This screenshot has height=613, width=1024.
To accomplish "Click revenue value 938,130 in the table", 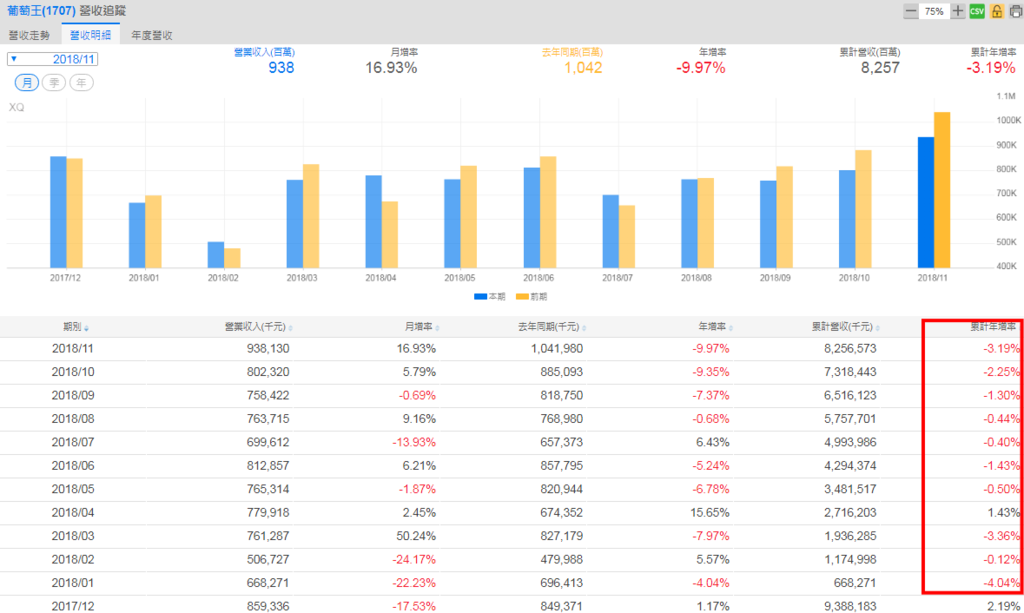I will pyautogui.click(x=268, y=349).
